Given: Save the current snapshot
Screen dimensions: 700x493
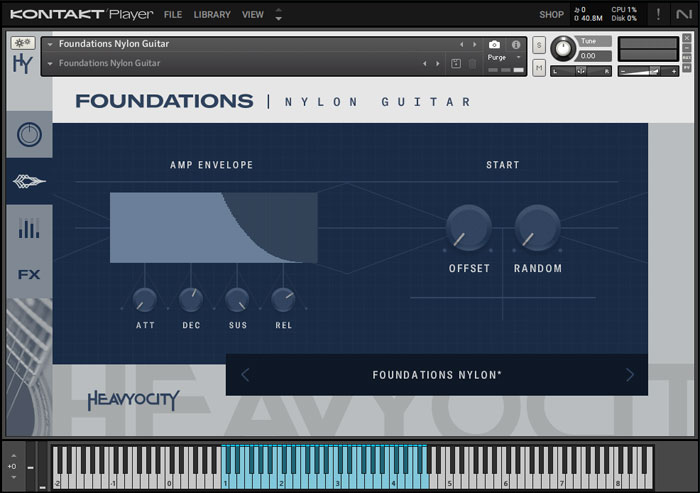Looking at the screenshot, I should coord(456,63).
